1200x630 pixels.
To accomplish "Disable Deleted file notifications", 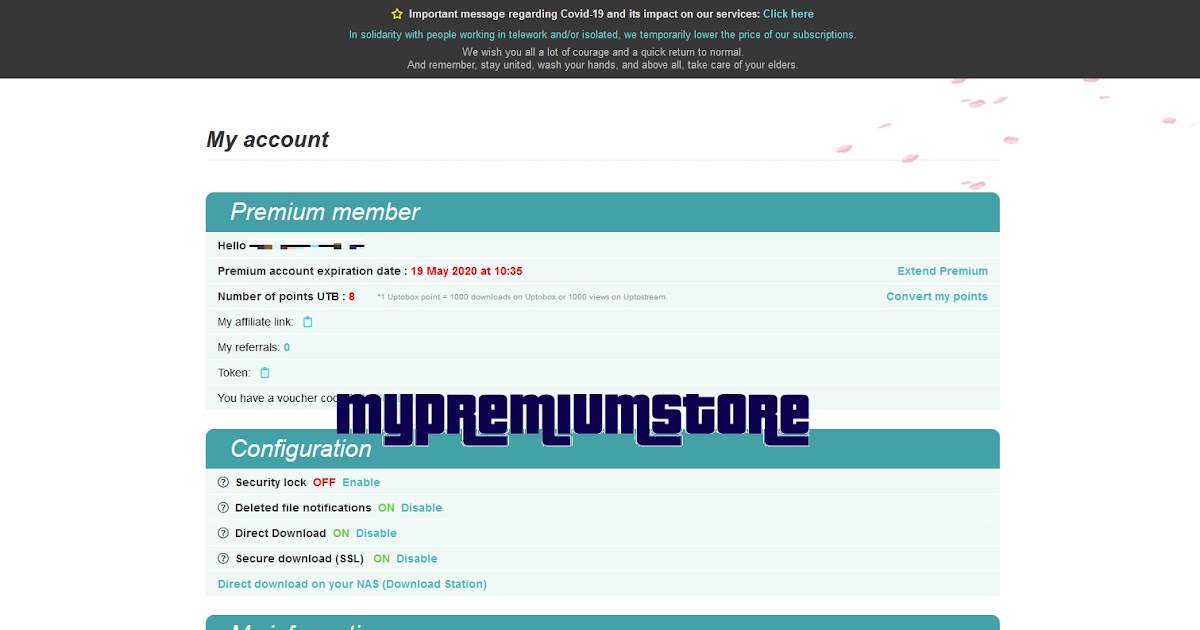I will click(x=421, y=507).
